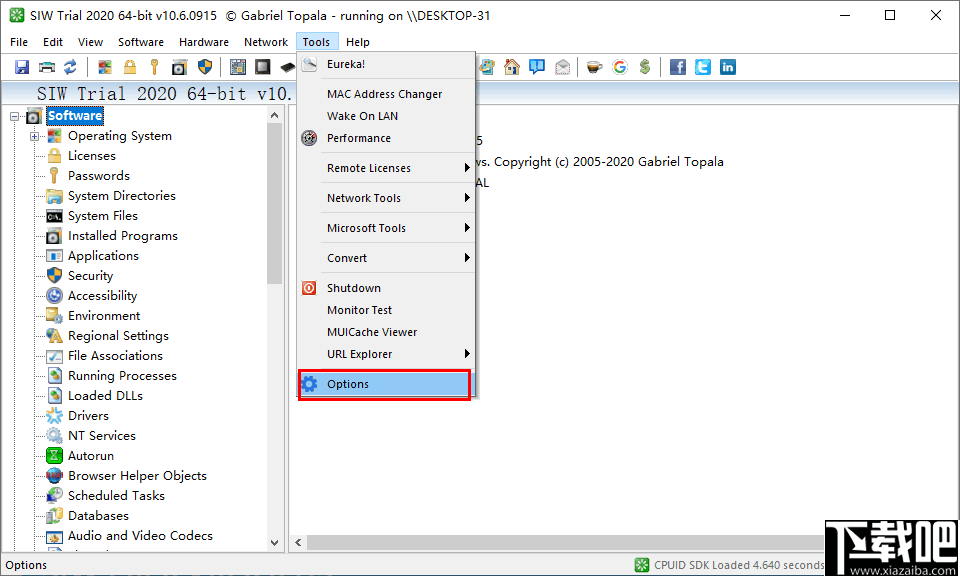Viewport: 960px width, 576px height.
Task: Select System Directories in the tree
Action: point(122,196)
